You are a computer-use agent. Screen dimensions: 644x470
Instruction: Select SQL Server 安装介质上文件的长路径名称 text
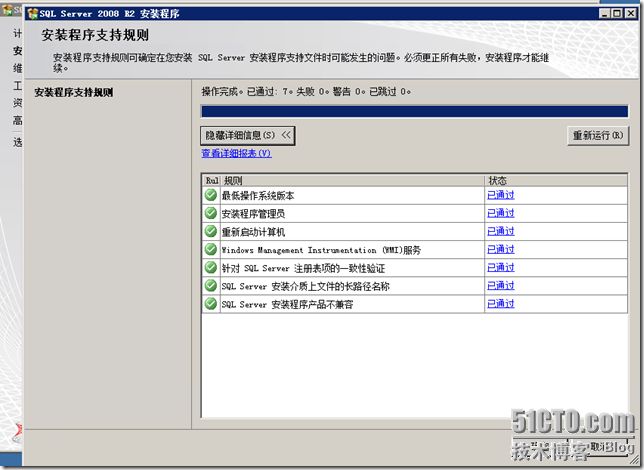(306, 286)
